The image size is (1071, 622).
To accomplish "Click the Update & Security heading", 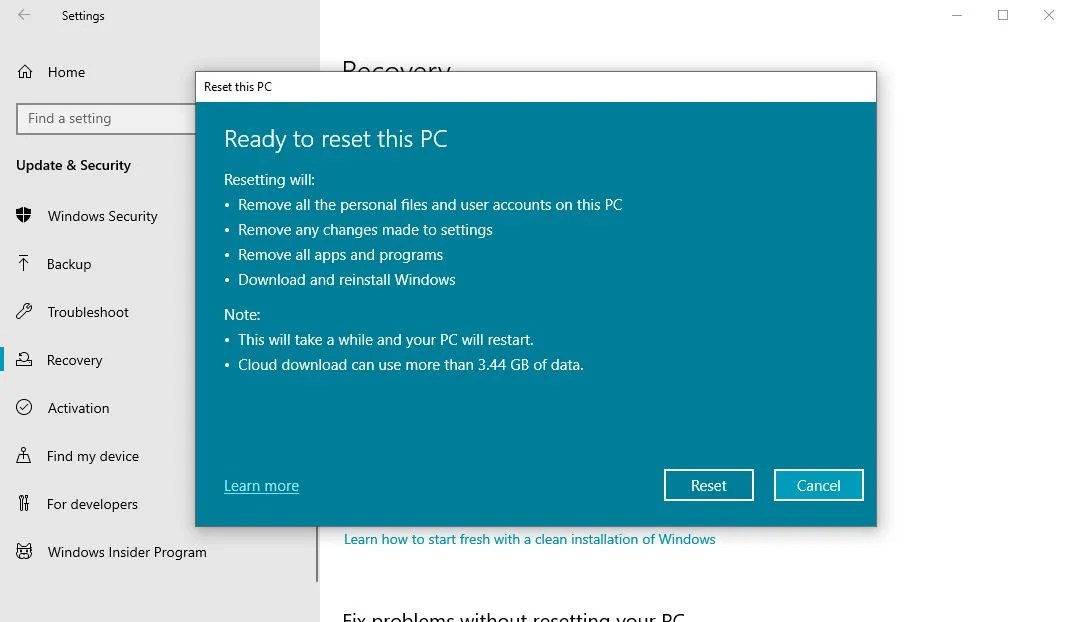I will [73, 165].
